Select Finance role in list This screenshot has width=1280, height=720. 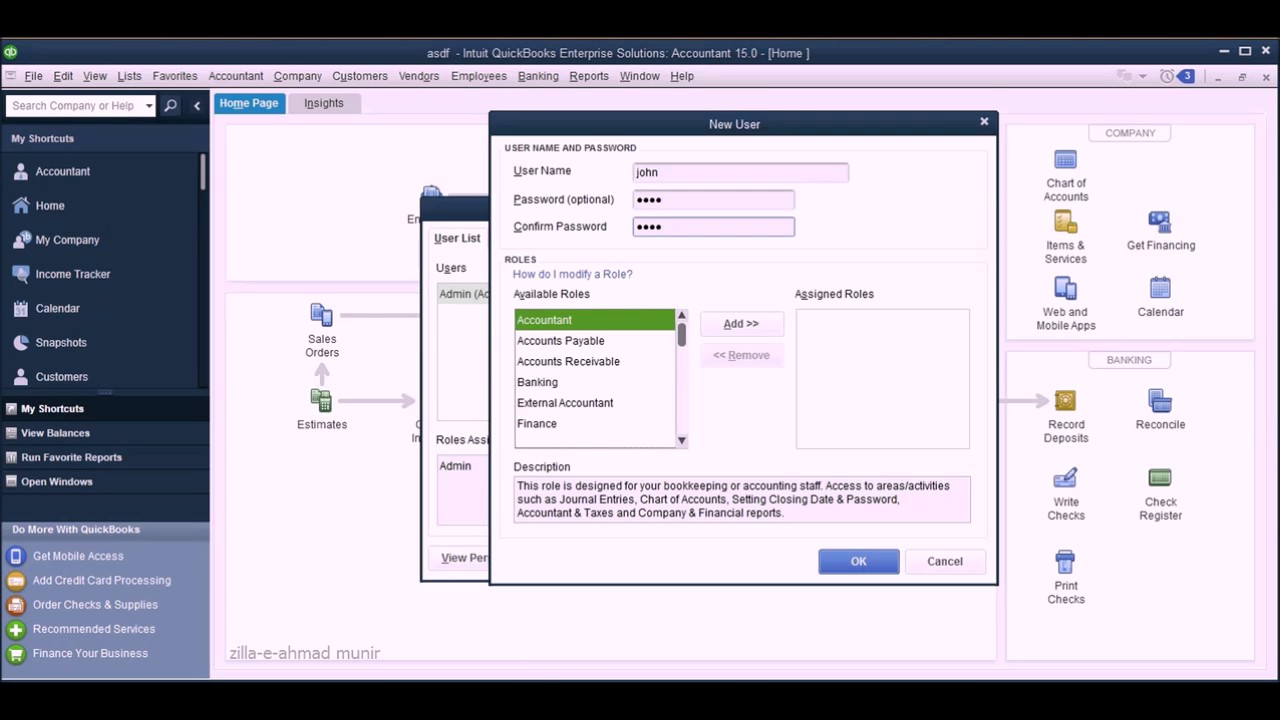pos(595,424)
